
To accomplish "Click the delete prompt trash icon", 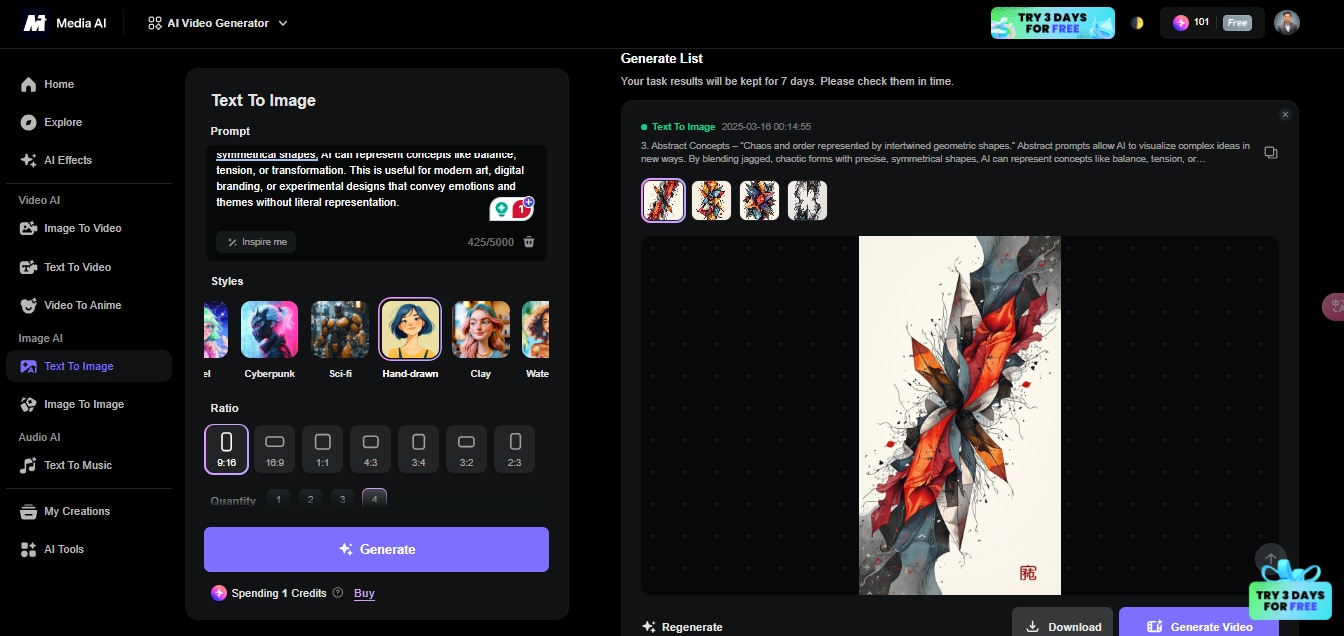I will point(529,242).
